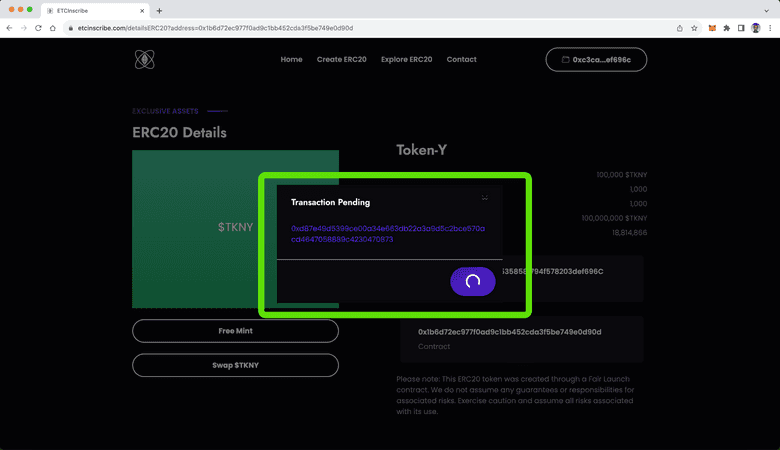Open Explore ERC20 in navigation
The width and height of the screenshot is (780, 450).
click(x=406, y=60)
